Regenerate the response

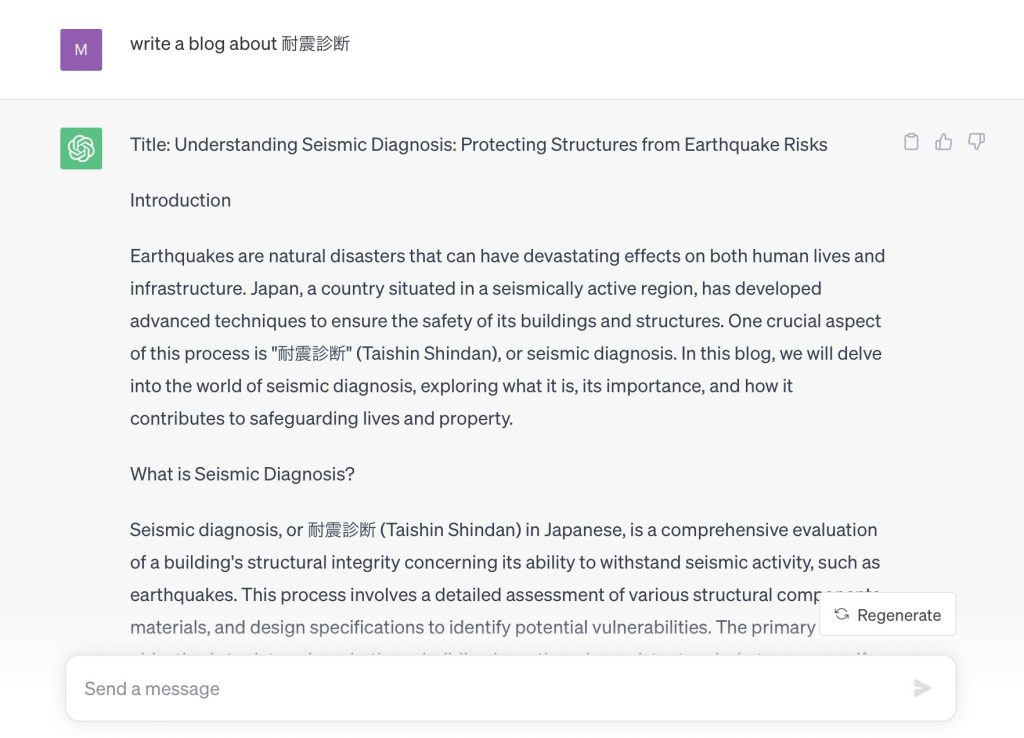click(888, 615)
